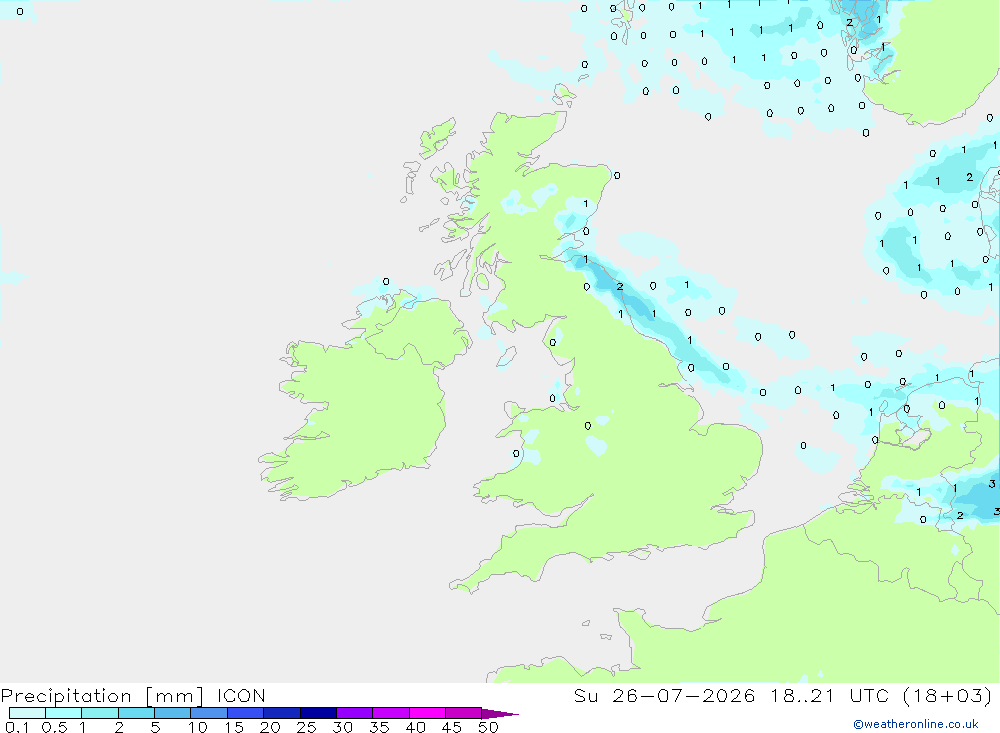Click the 2–5 mm legend color swatch
The image size is (1000, 733).
(136, 713)
